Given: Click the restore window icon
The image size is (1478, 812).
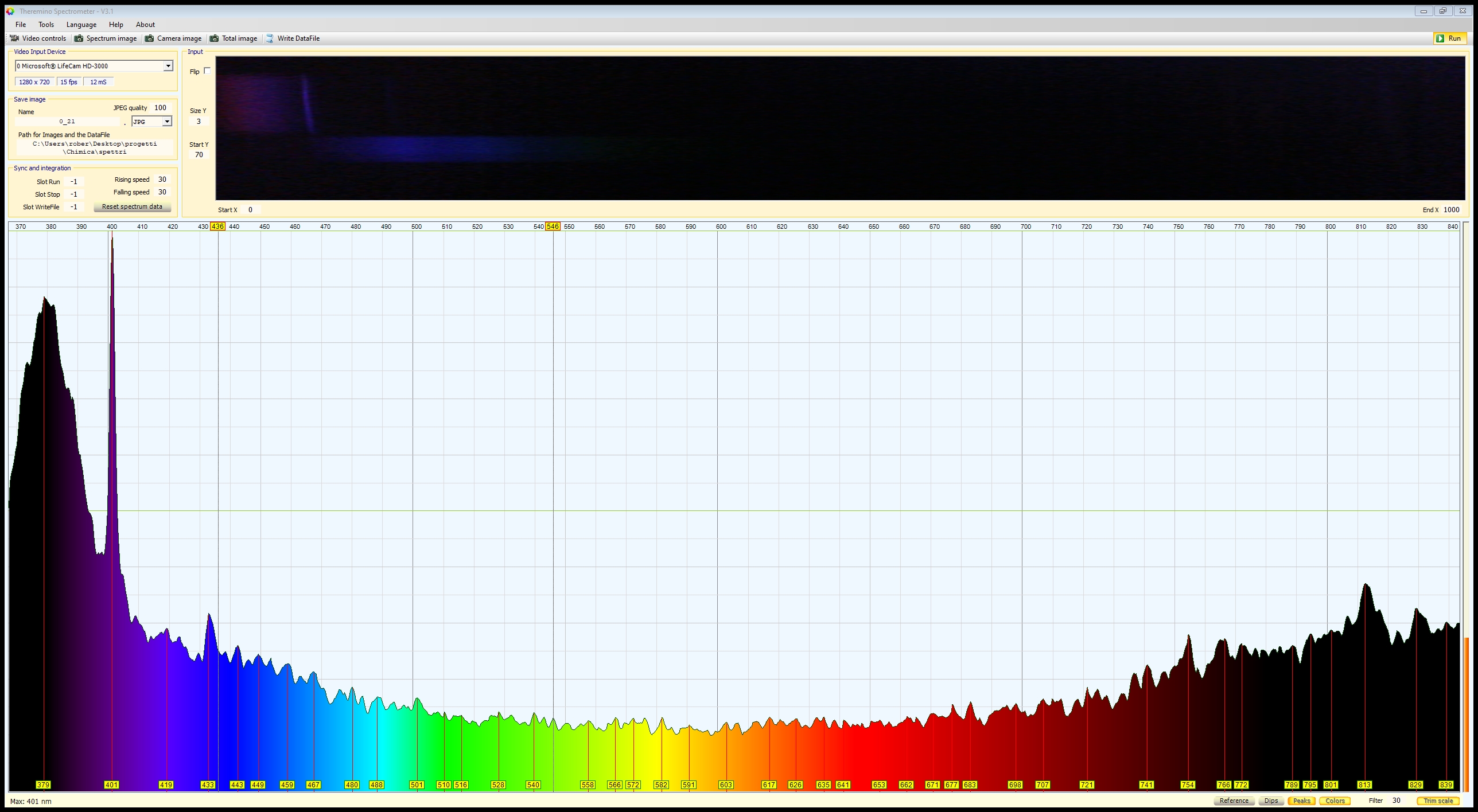Looking at the screenshot, I should pos(1443,11).
